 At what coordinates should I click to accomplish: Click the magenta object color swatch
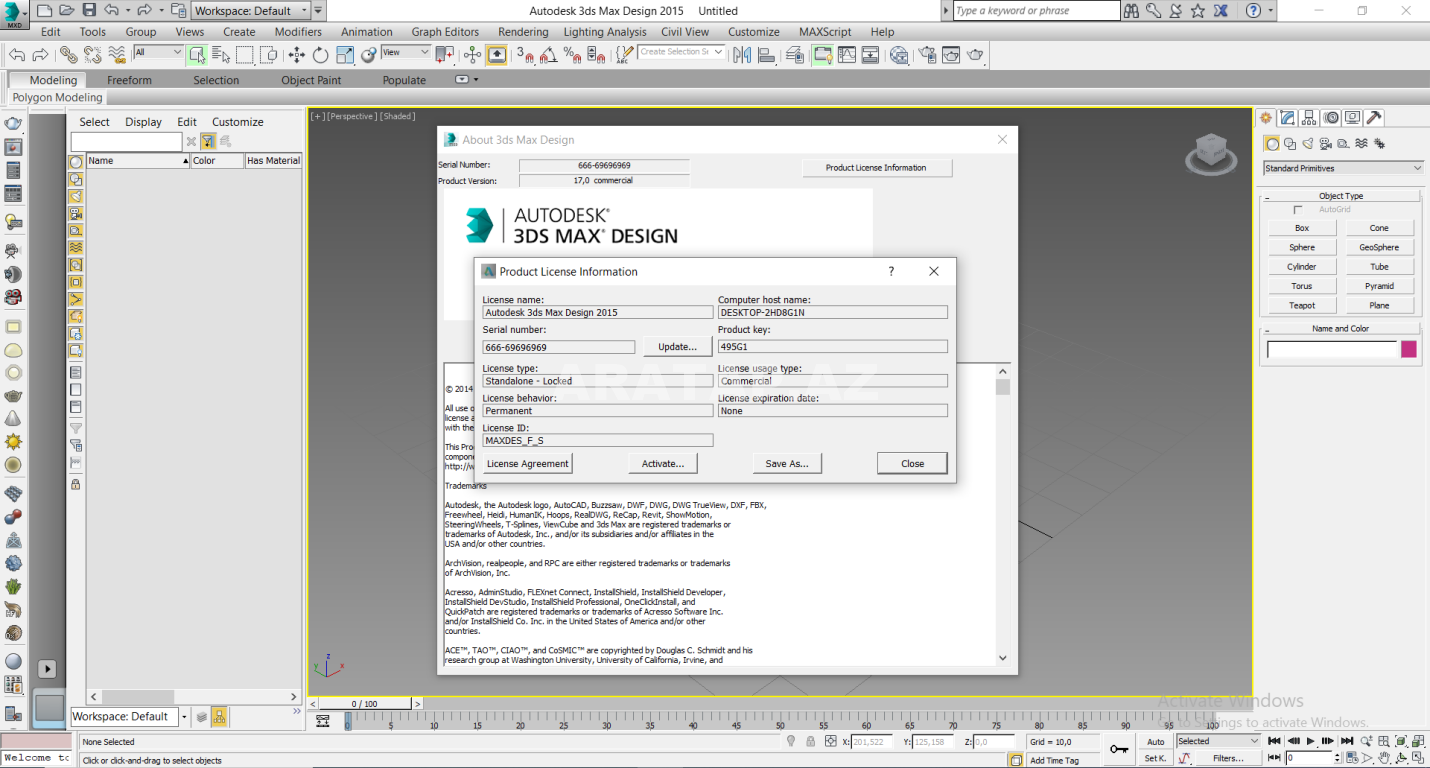pos(1409,349)
